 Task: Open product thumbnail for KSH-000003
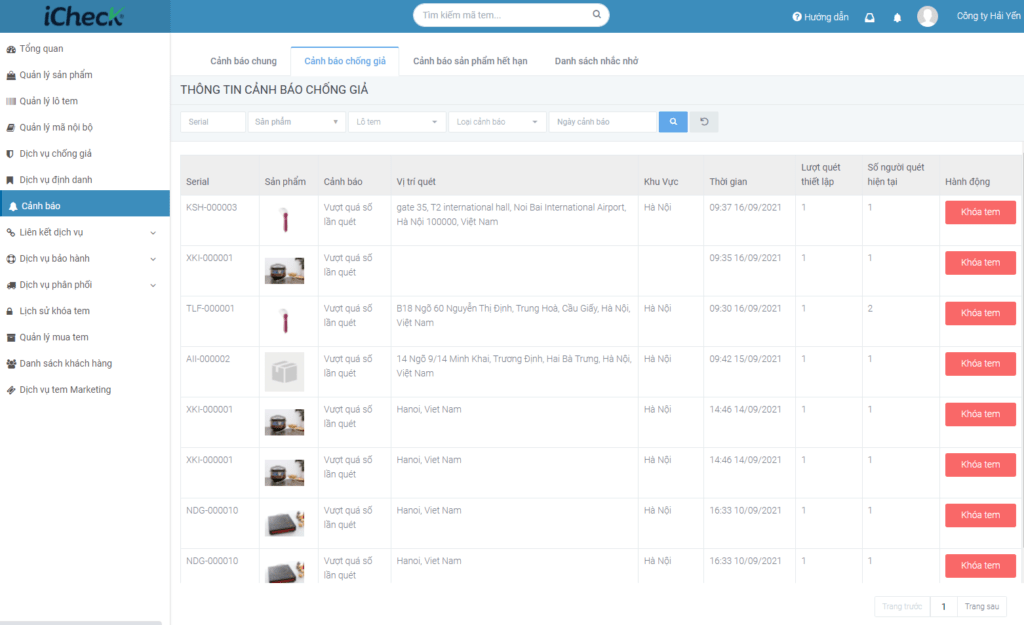tap(285, 220)
